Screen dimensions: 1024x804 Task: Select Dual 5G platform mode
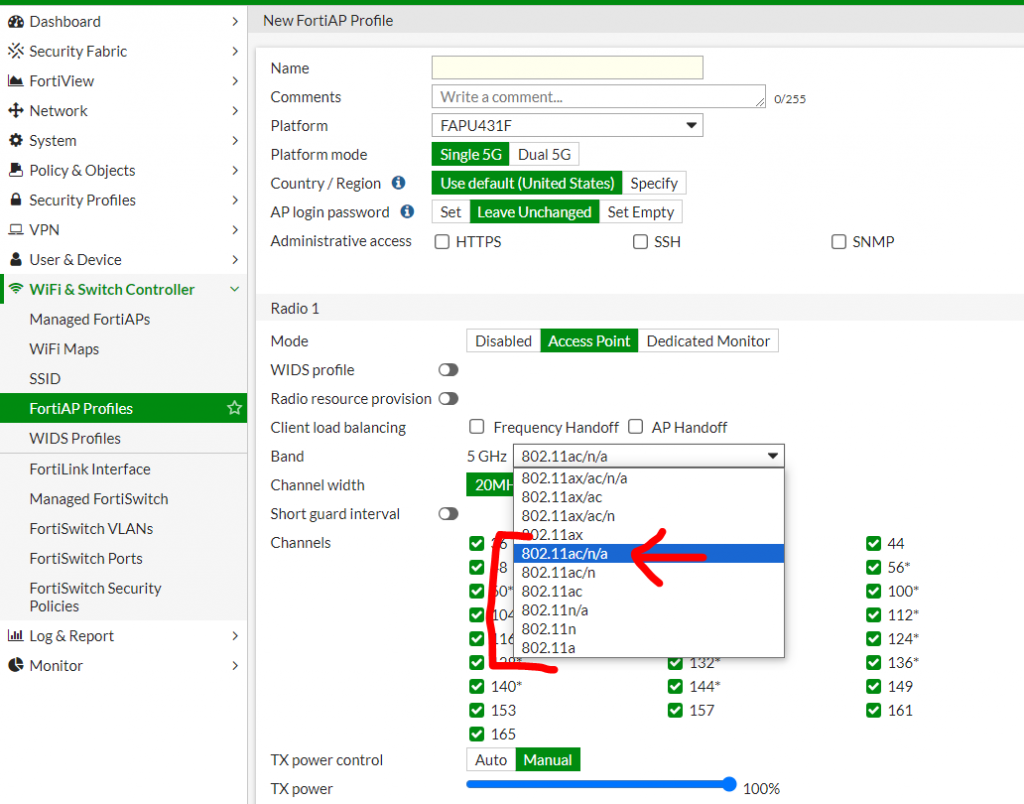pyautogui.click(x=544, y=154)
